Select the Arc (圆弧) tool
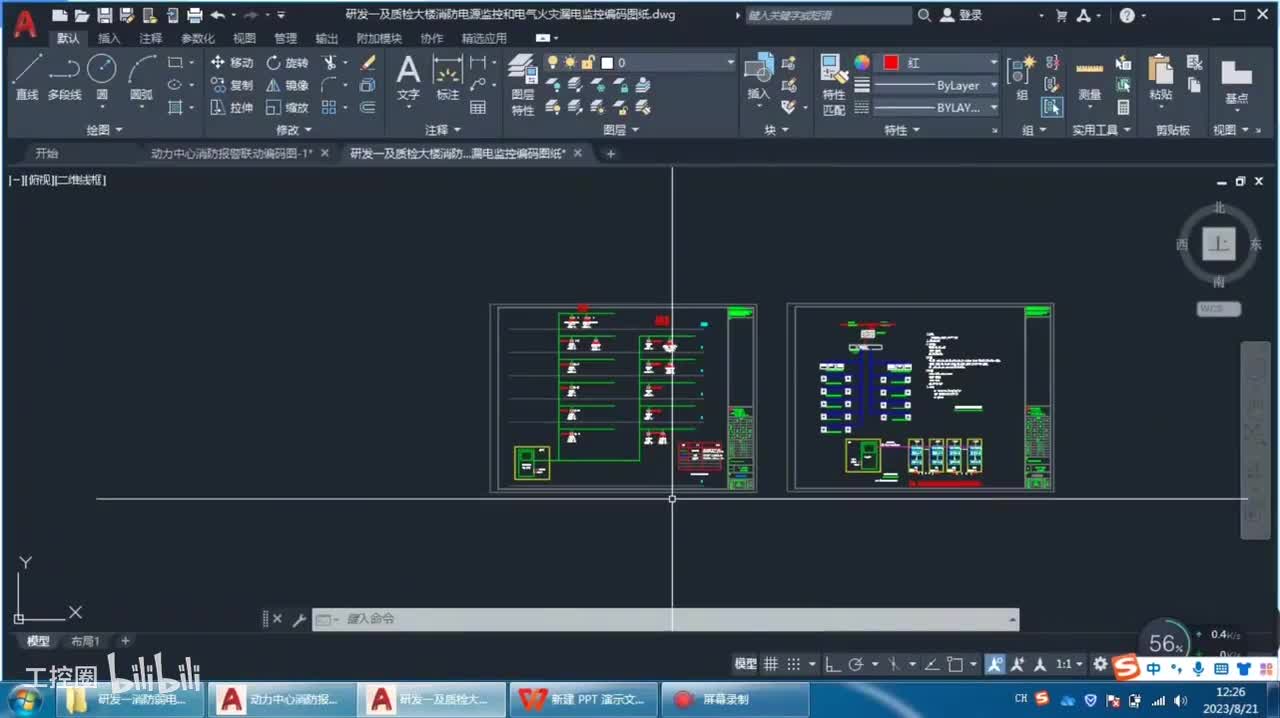The image size is (1280, 718). [x=141, y=77]
